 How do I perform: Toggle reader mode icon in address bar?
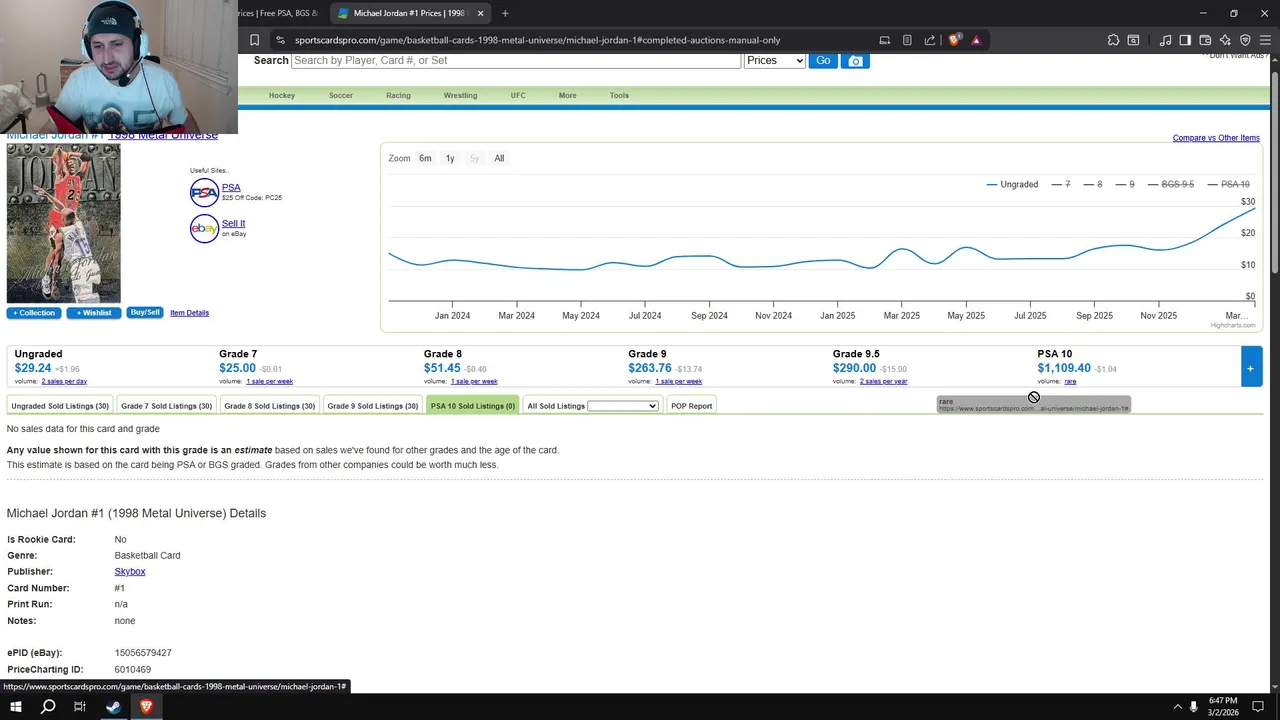907,40
